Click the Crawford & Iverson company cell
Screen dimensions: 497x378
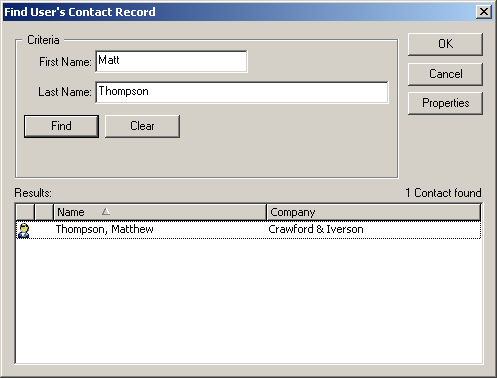click(x=316, y=229)
